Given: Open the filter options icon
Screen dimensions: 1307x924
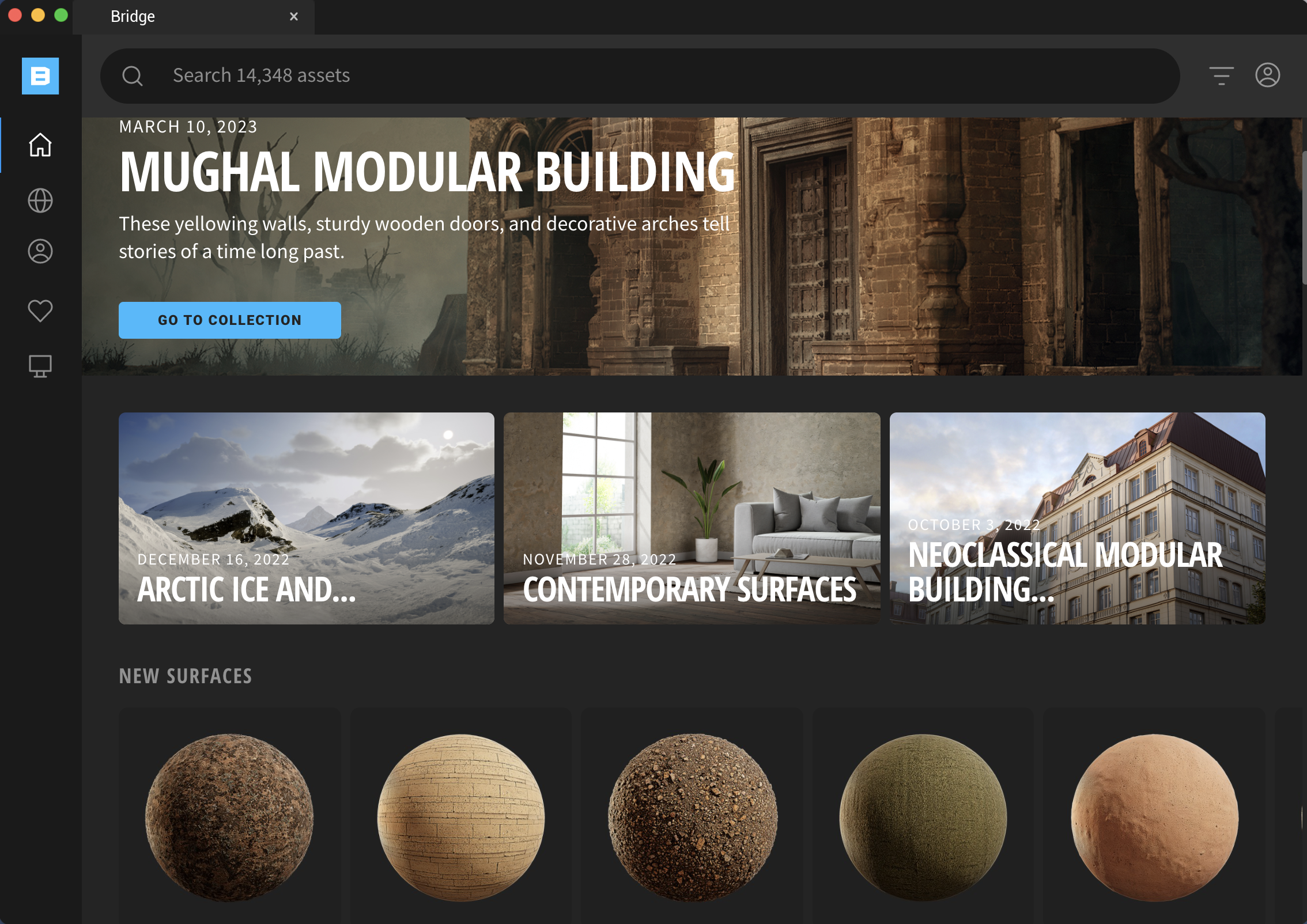Looking at the screenshot, I should pos(1221,75).
